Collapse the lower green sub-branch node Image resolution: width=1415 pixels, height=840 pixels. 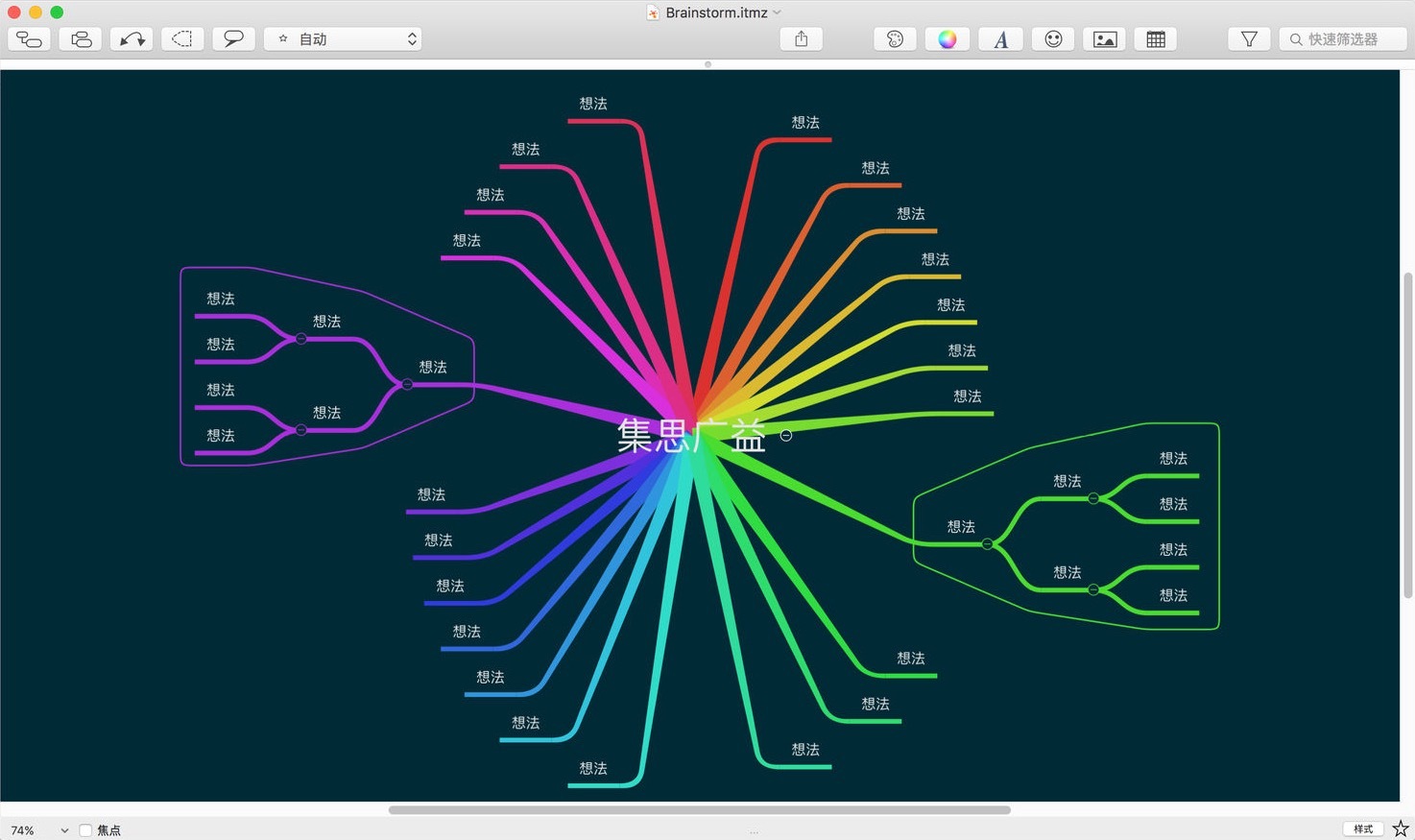coord(1093,589)
